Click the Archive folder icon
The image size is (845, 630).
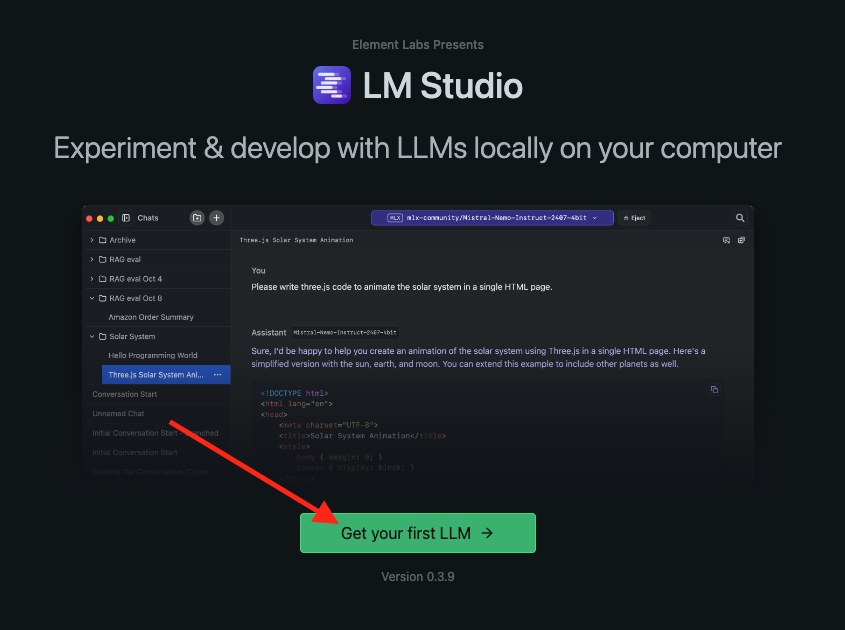pyautogui.click(x=102, y=240)
